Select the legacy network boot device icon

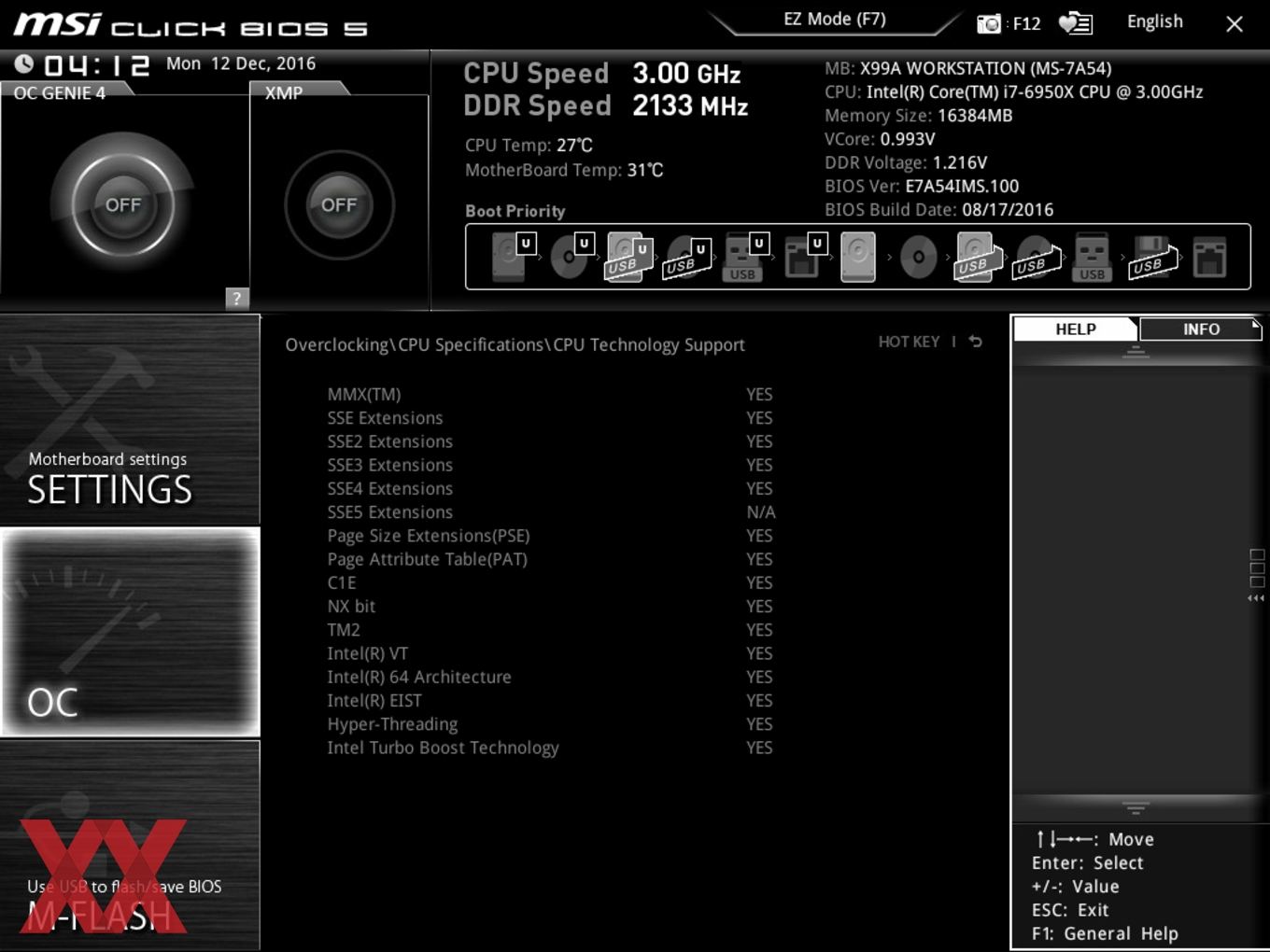[1209, 257]
